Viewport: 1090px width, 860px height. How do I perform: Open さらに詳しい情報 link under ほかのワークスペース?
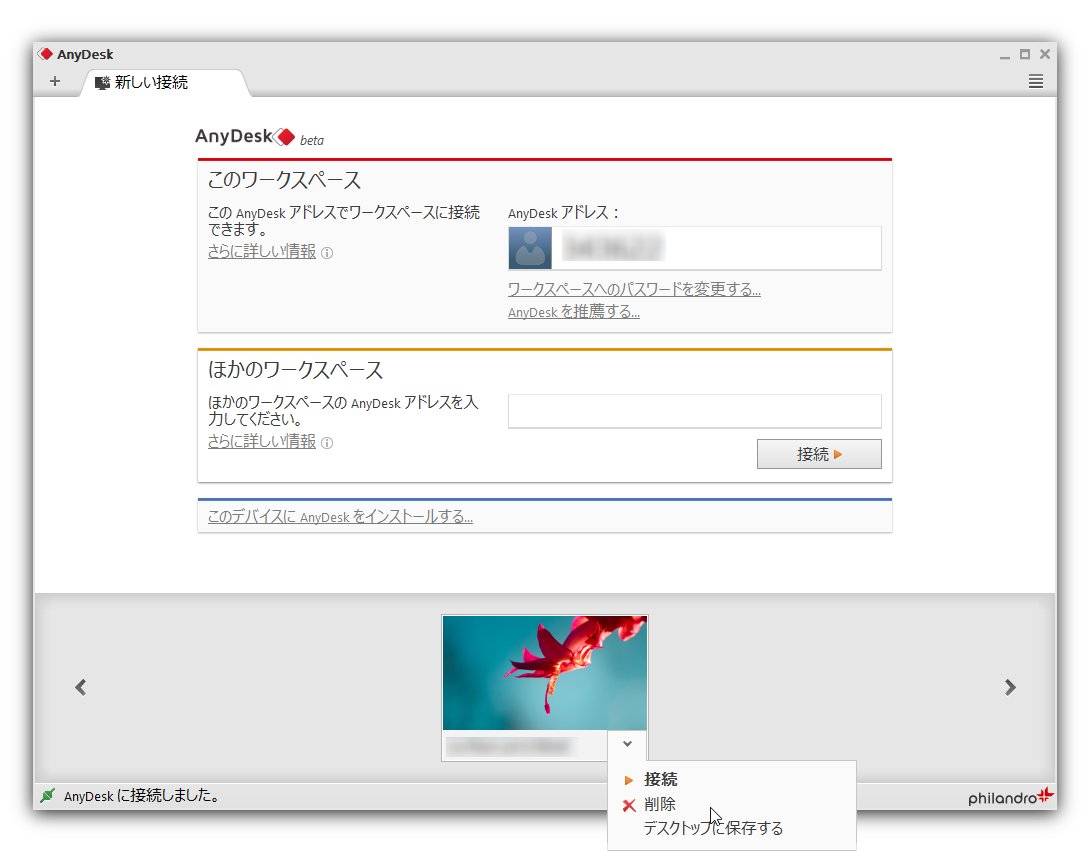click(x=261, y=441)
